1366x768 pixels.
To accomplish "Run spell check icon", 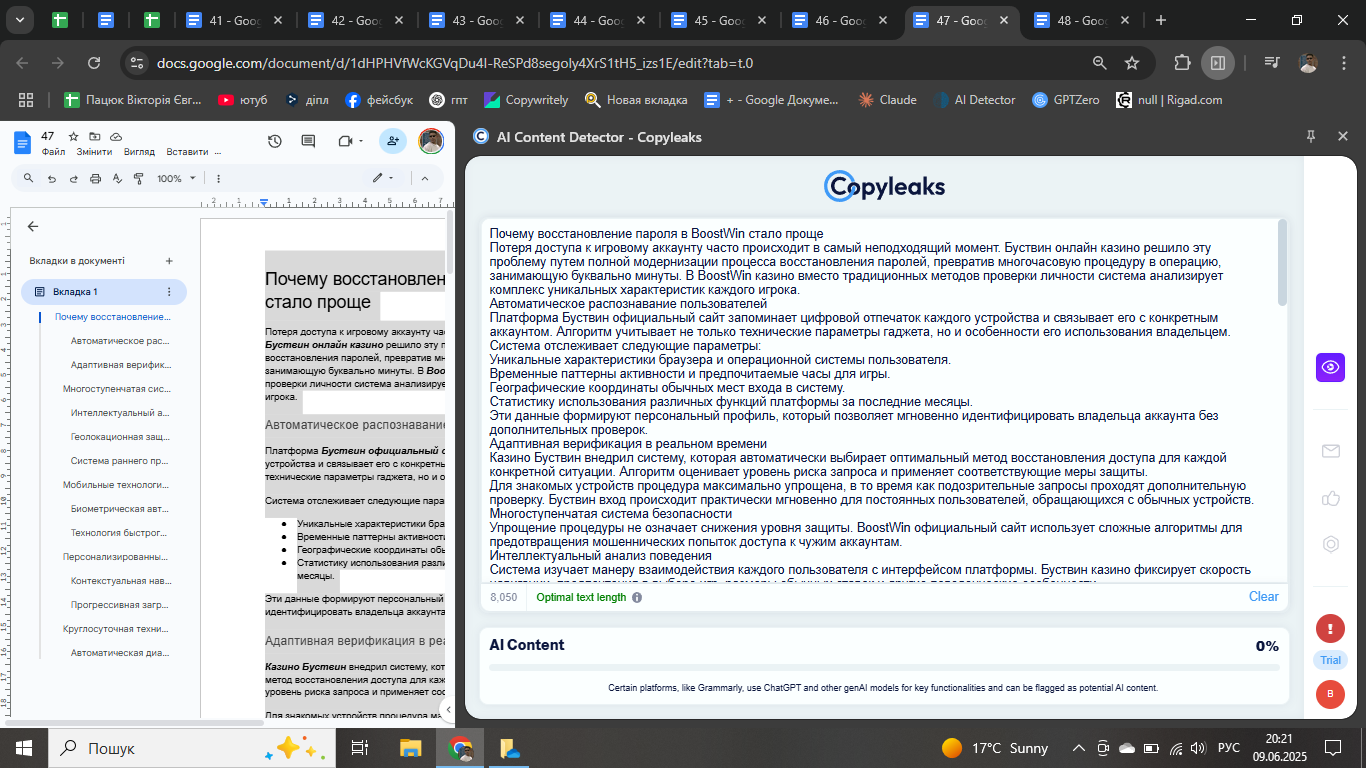I will coord(116,178).
